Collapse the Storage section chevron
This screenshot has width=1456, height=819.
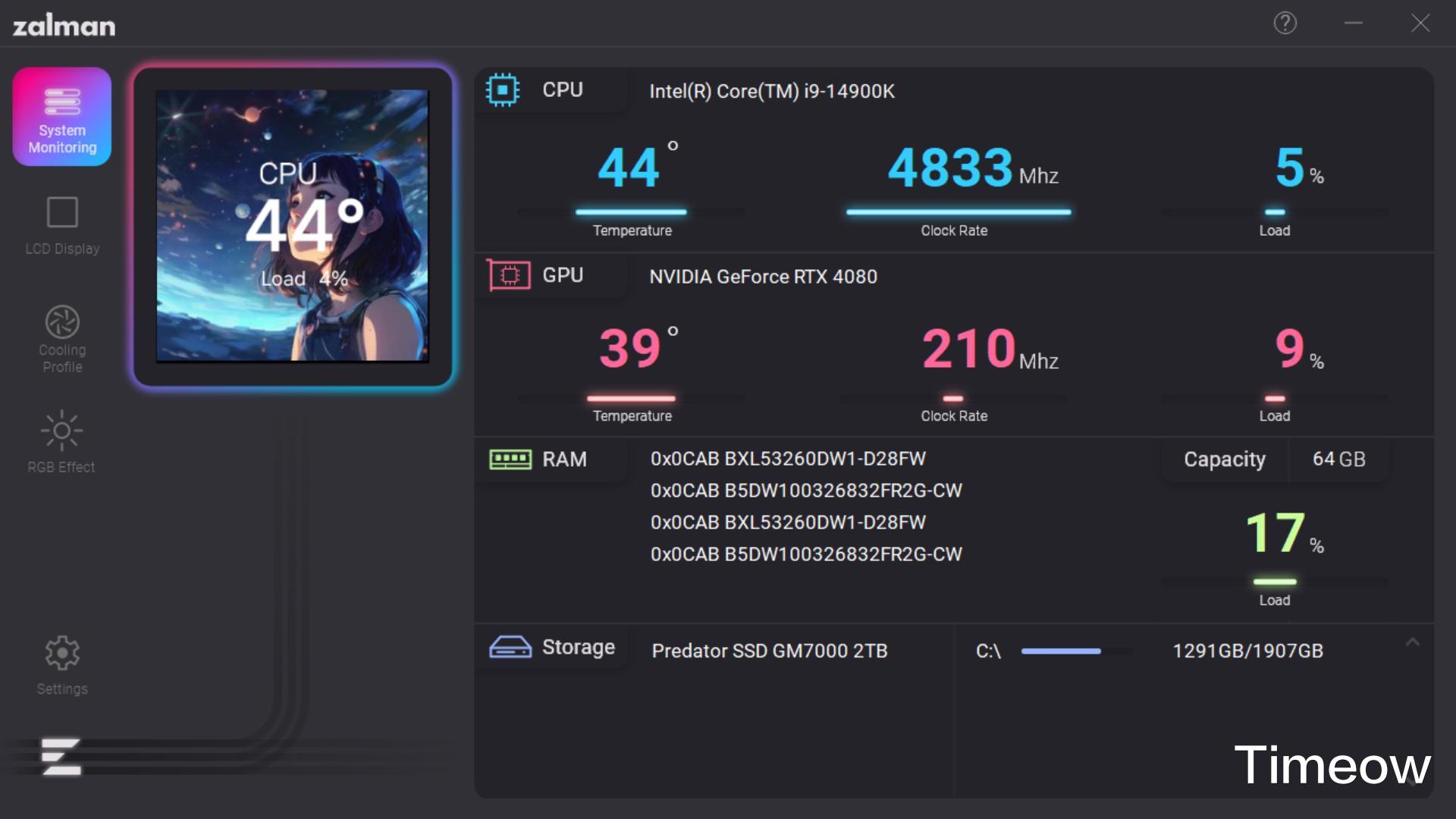[1412, 643]
